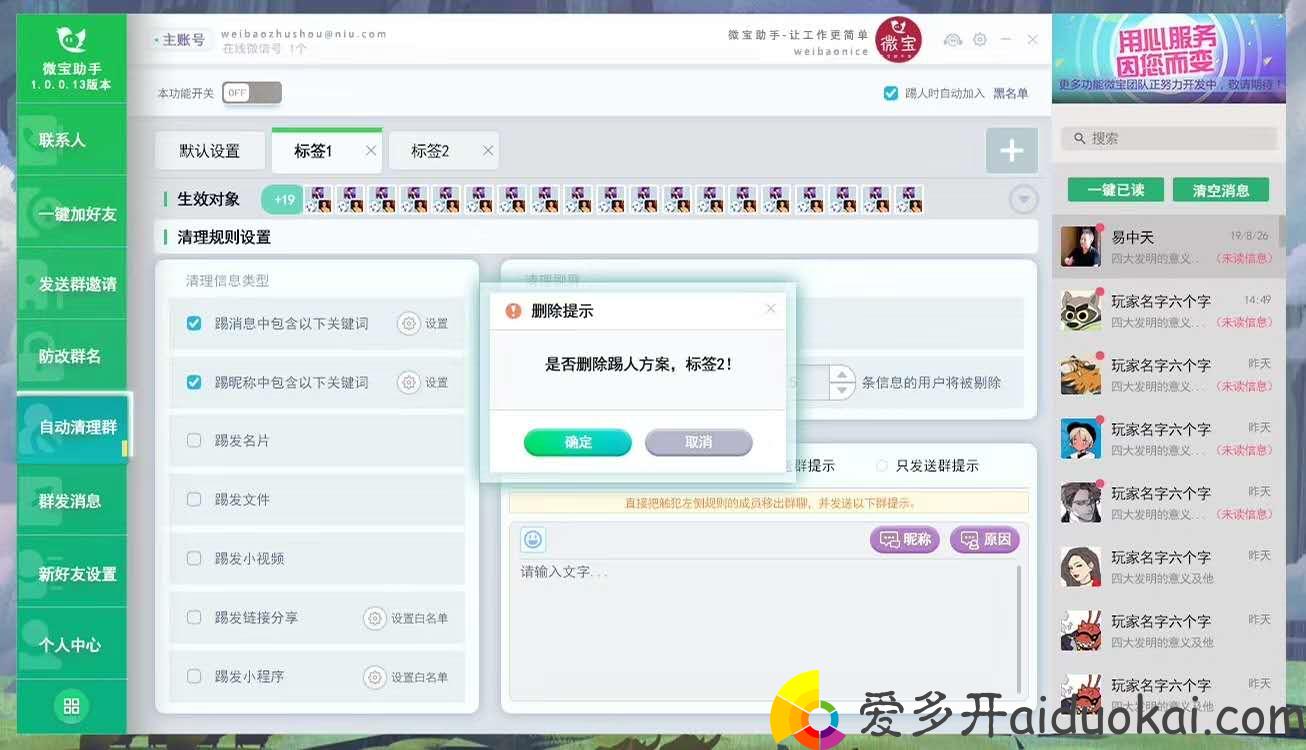The height and width of the screenshot is (750, 1306).
Task: Click the search magnifier icon in the message panel
Action: pos(1080,139)
